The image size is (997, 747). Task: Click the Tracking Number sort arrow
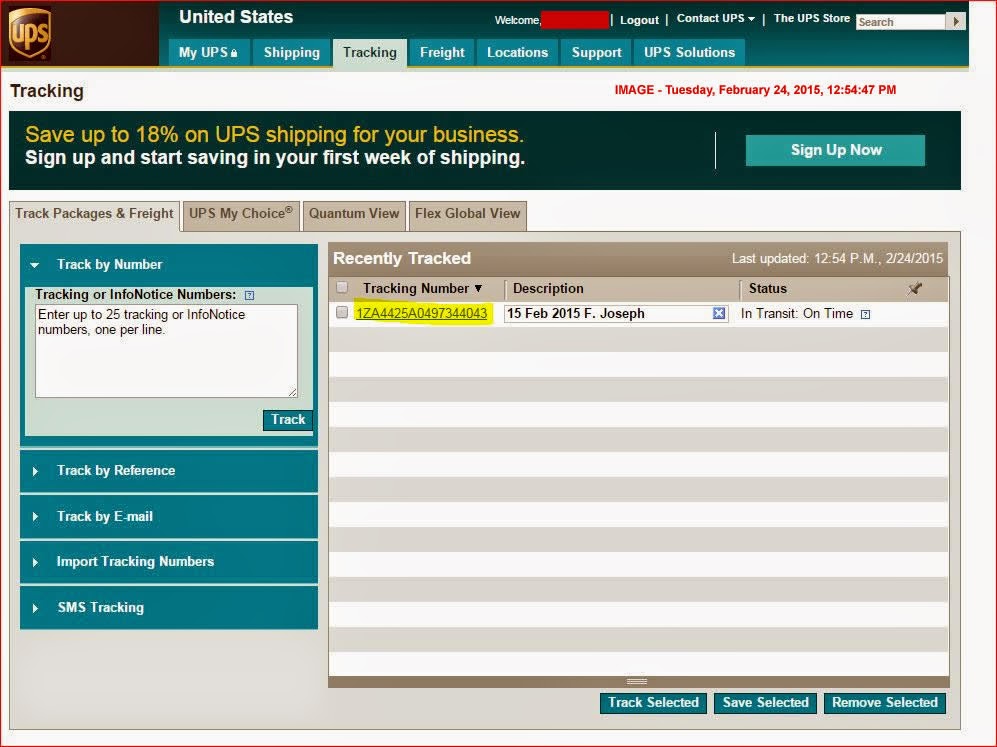[x=478, y=288]
